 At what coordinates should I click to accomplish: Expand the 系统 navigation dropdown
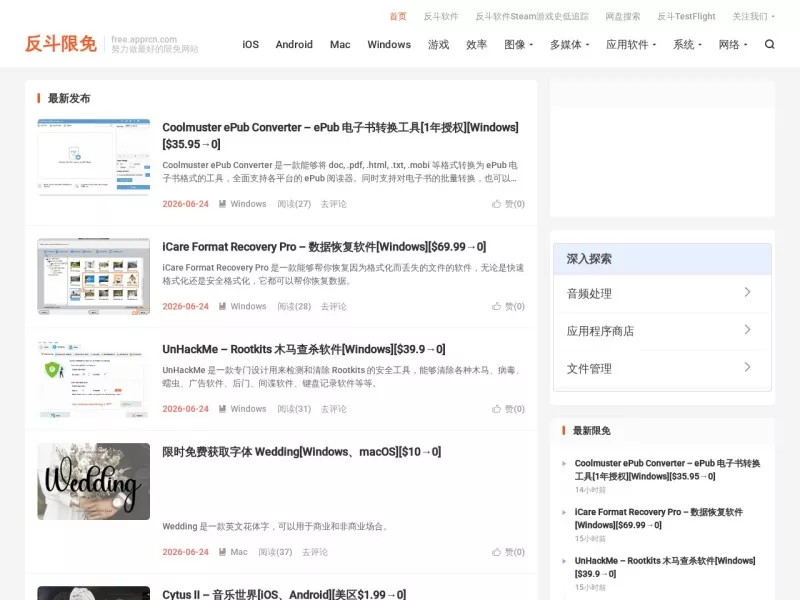687,45
